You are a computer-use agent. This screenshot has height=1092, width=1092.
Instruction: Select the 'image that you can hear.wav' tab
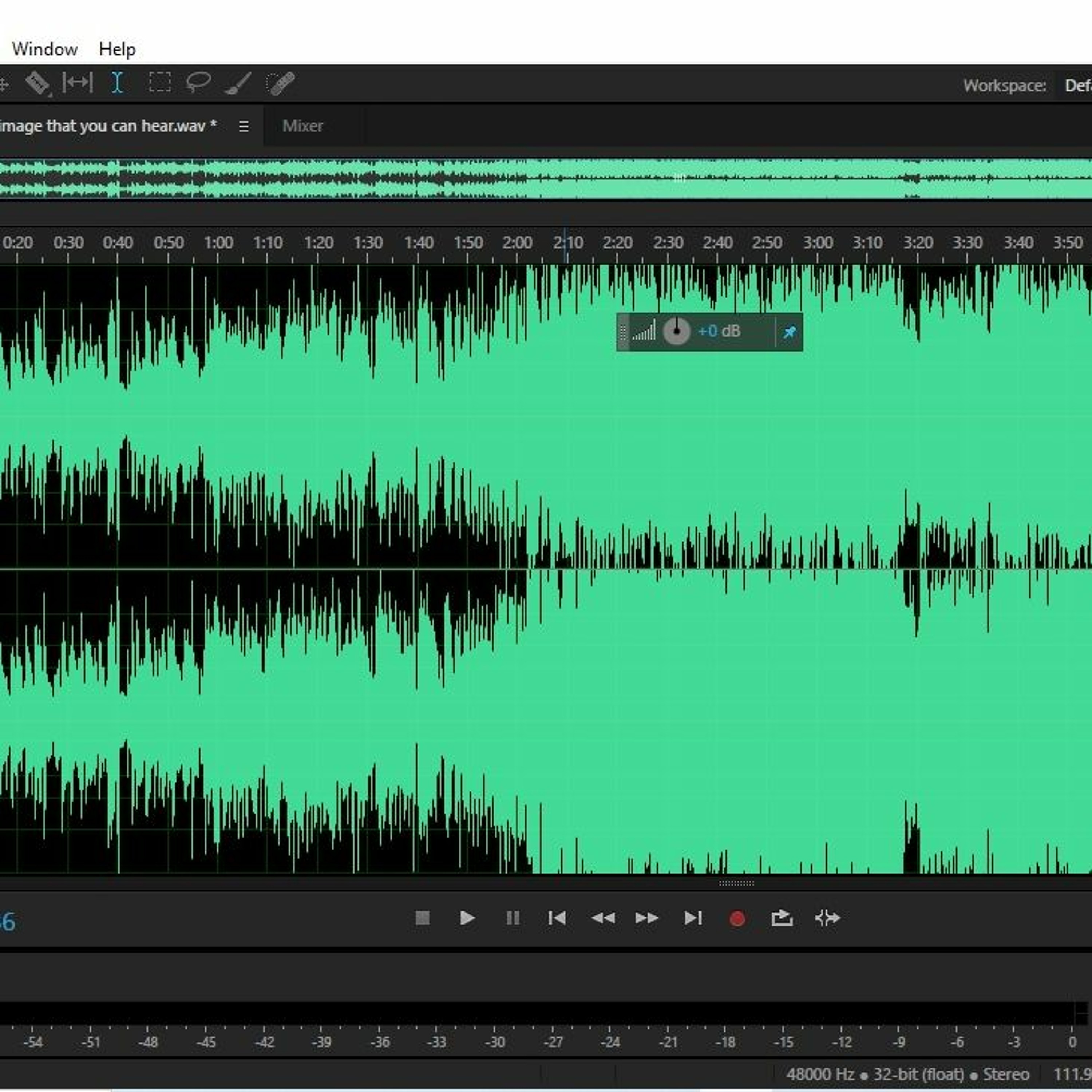point(108,126)
